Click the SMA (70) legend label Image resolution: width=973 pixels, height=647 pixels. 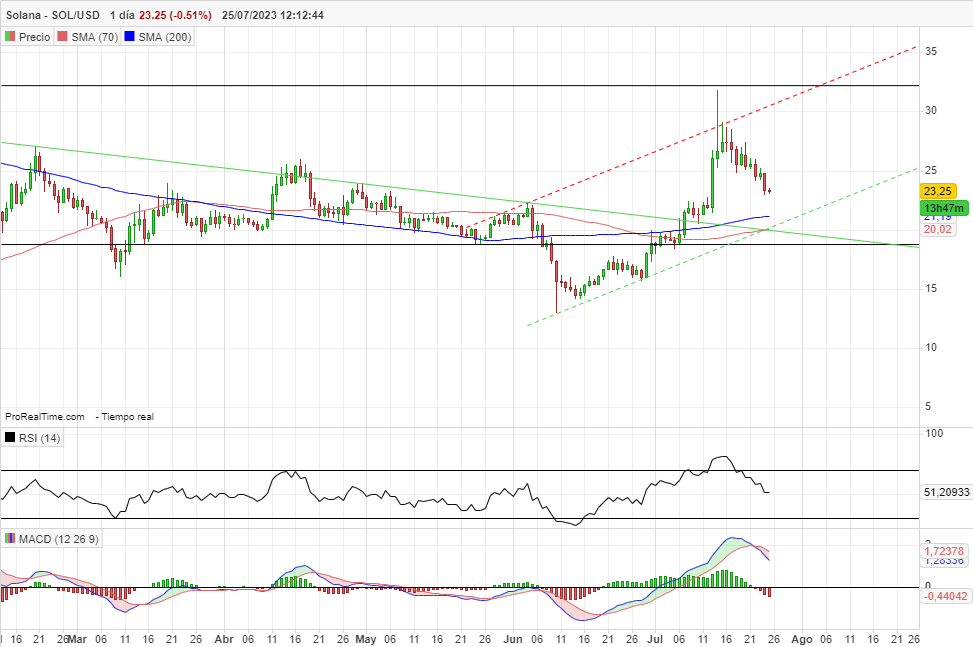click(94, 37)
